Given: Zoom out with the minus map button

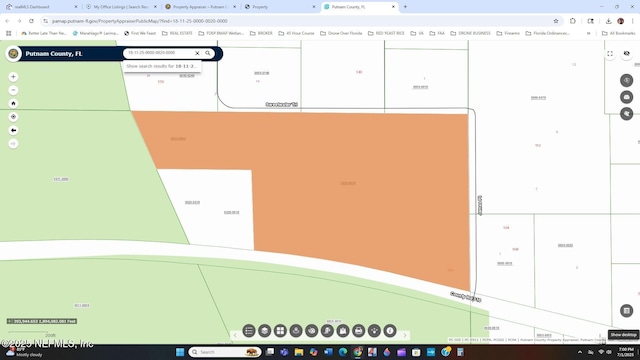Looking at the screenshot, I should 13,90.
